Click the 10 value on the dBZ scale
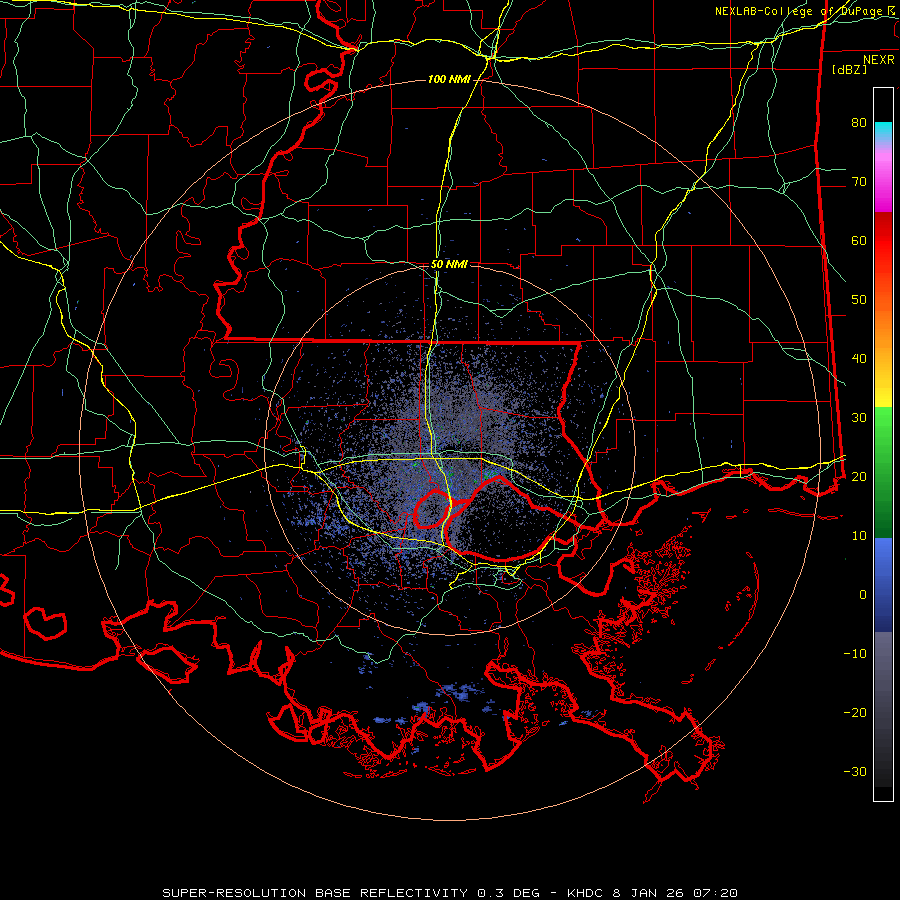The image size is (900, 900). tap(859, 536)
